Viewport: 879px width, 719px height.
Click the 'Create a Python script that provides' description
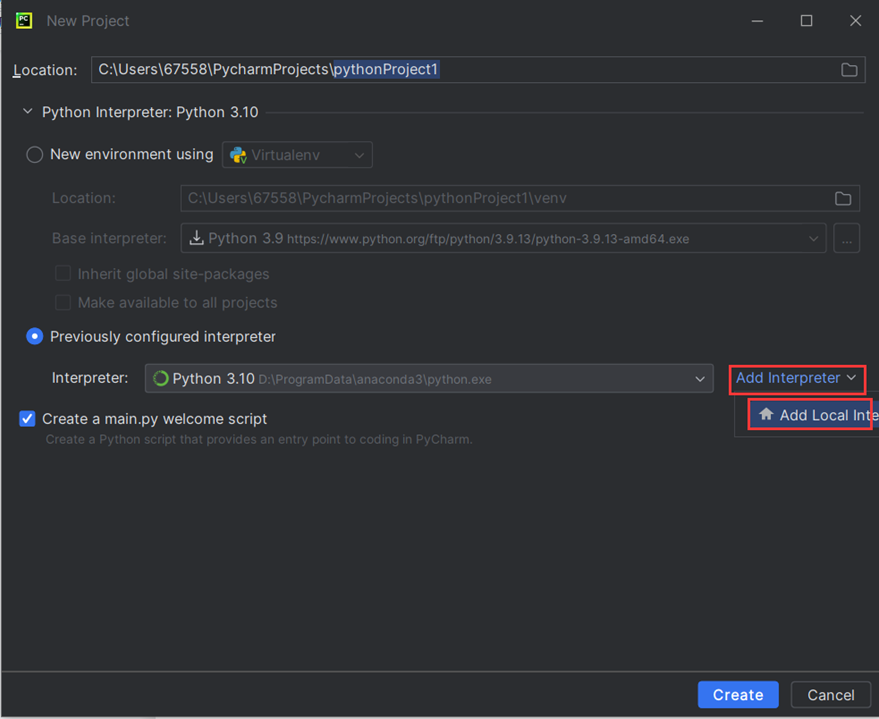coord(258,439)
